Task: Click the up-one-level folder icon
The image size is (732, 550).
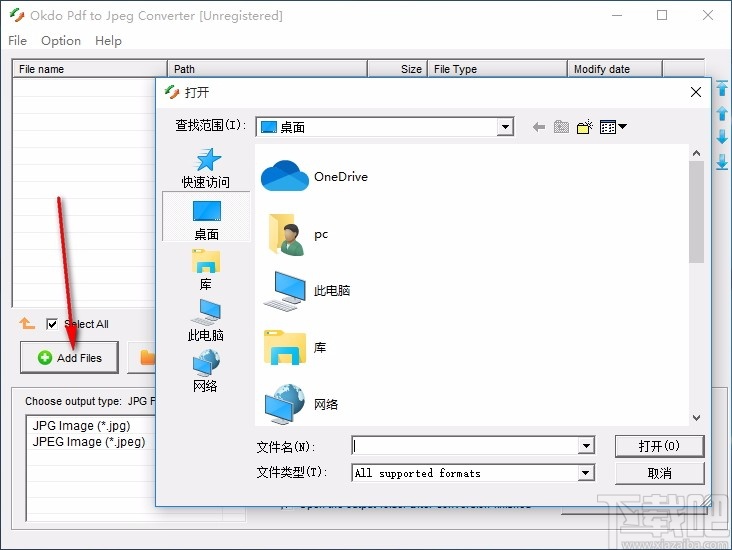Action: point(561,127)
